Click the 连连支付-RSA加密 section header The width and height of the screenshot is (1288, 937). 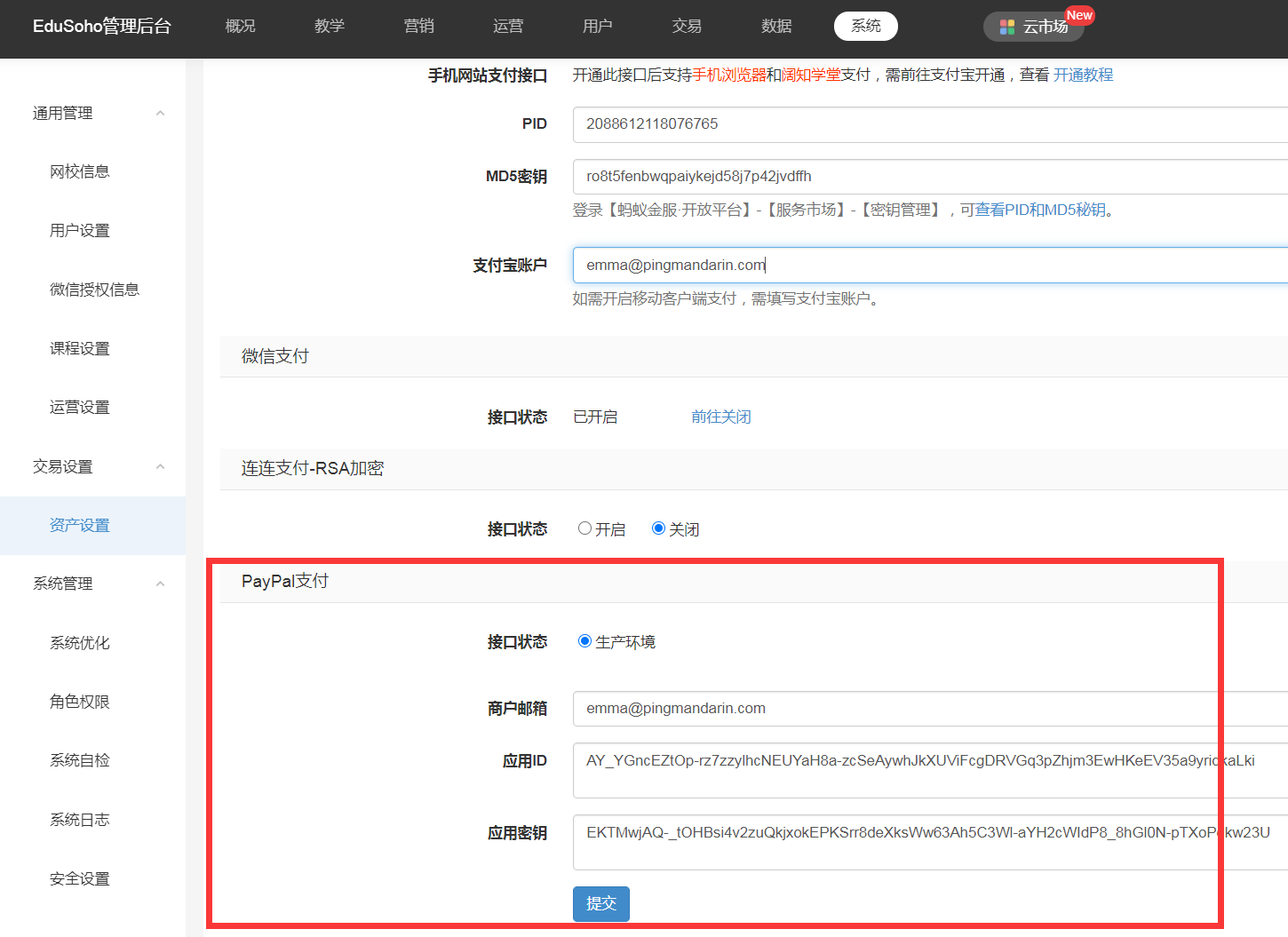coord(754,468)
